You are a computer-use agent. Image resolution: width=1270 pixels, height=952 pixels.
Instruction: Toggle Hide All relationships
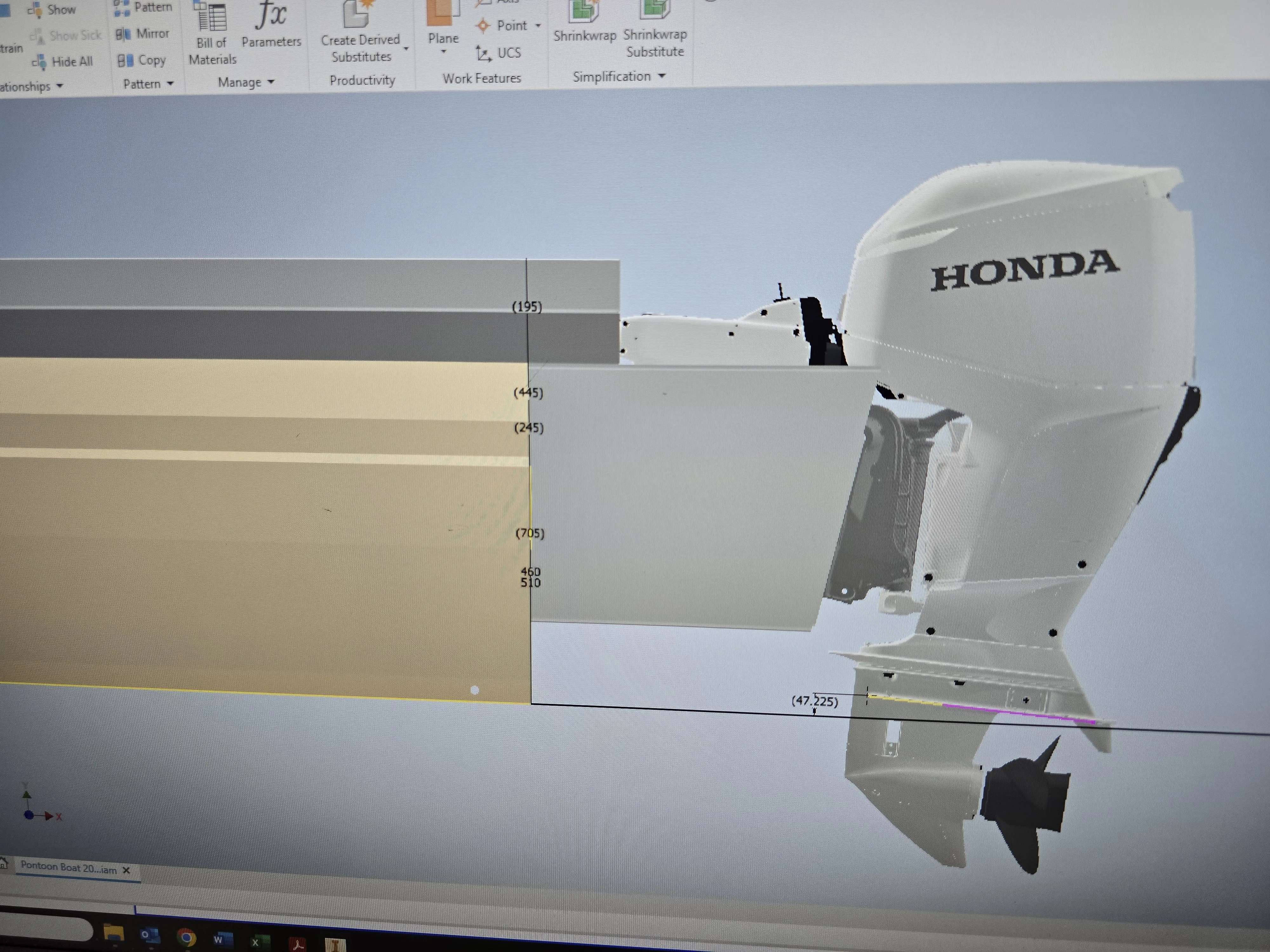[63, 62]
